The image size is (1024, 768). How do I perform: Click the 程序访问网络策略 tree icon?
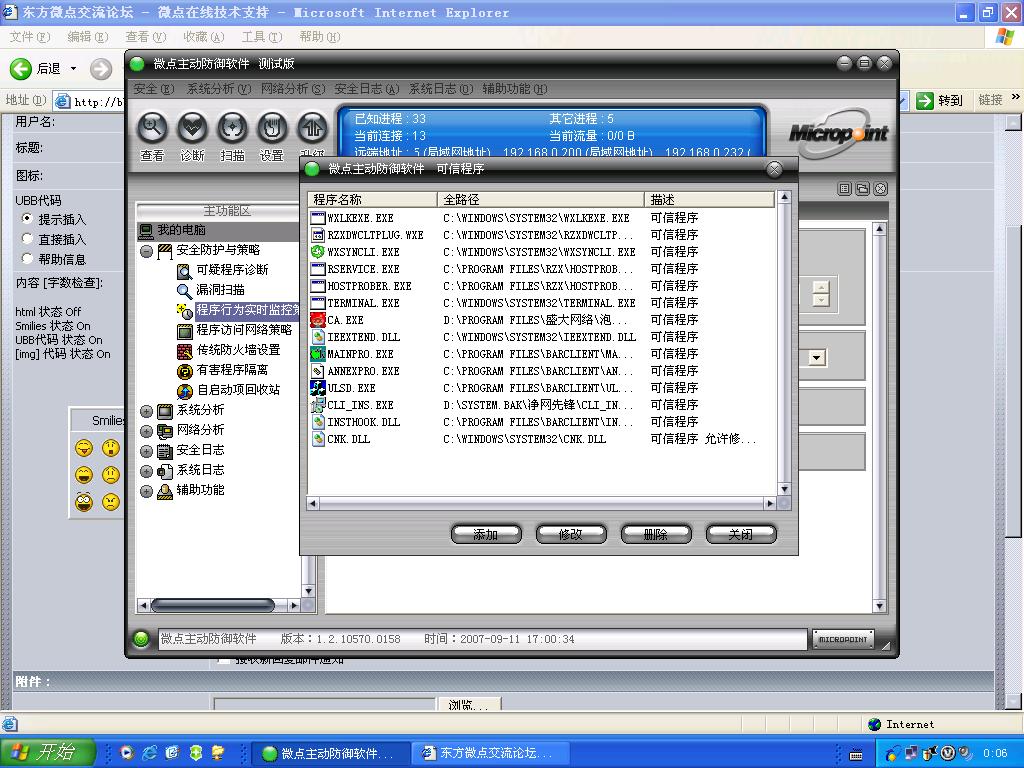coord(185,331)
